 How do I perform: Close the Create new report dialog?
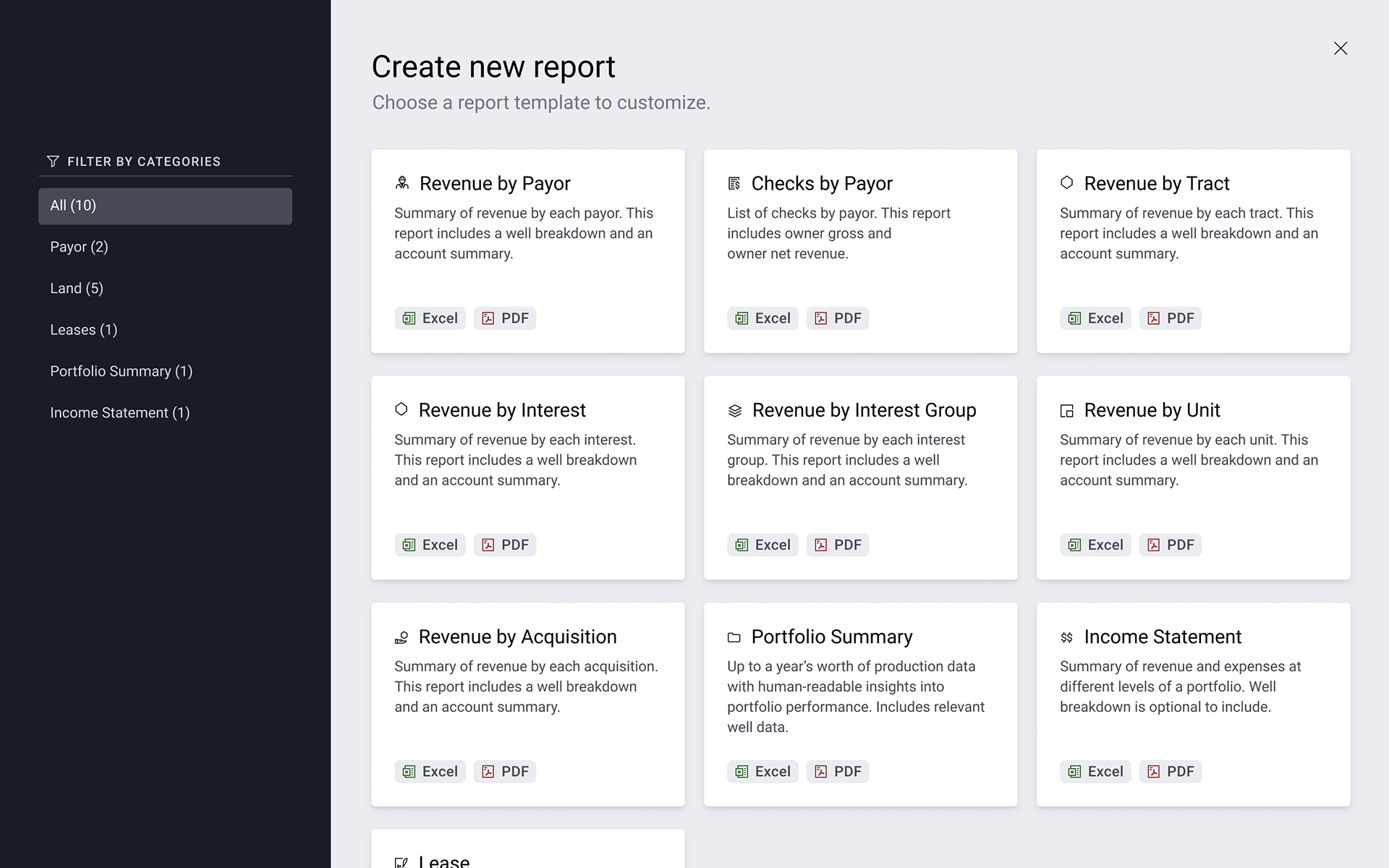click(1341, 48)
